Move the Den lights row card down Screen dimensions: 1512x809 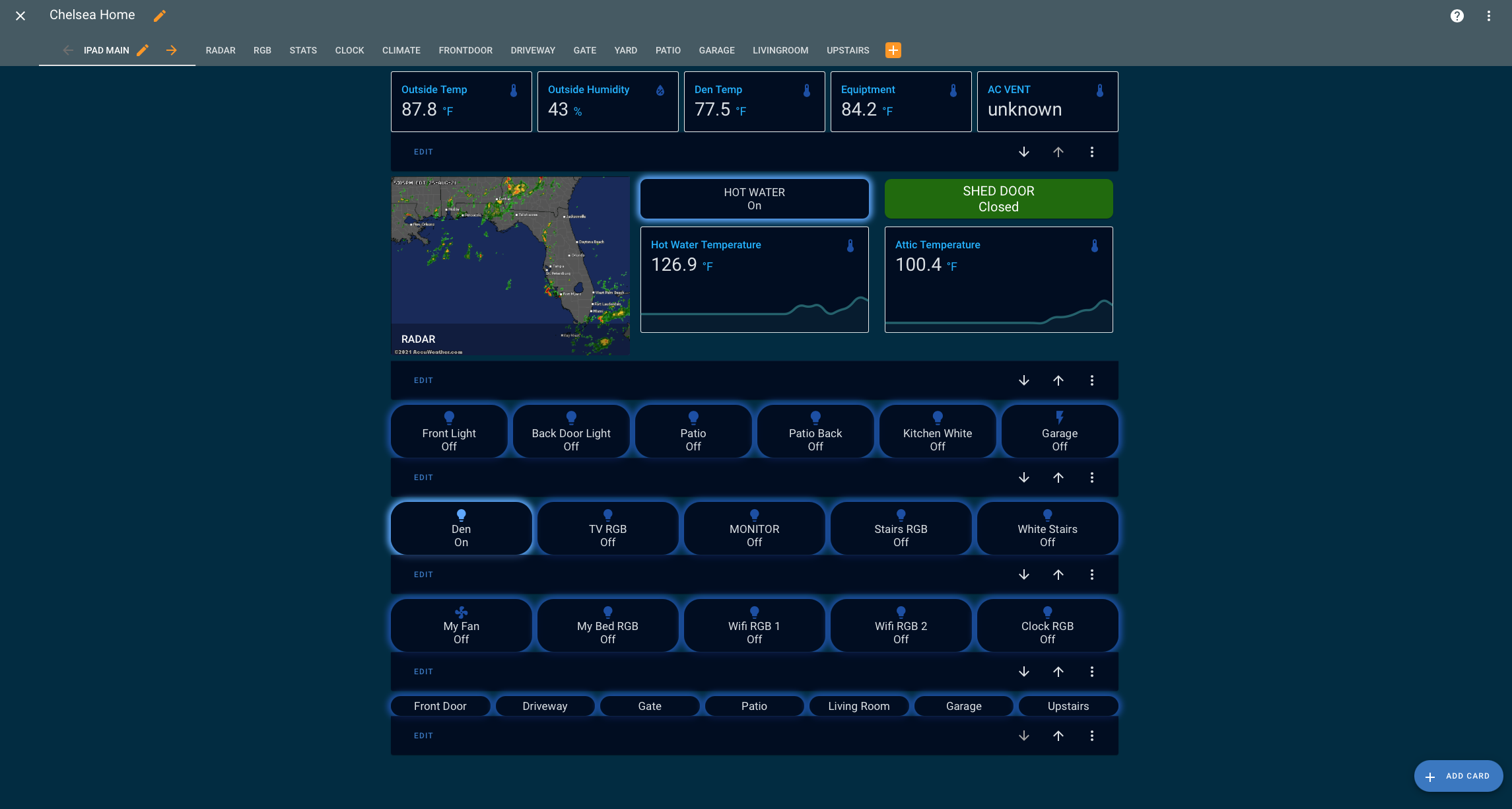coord(1023,575)
